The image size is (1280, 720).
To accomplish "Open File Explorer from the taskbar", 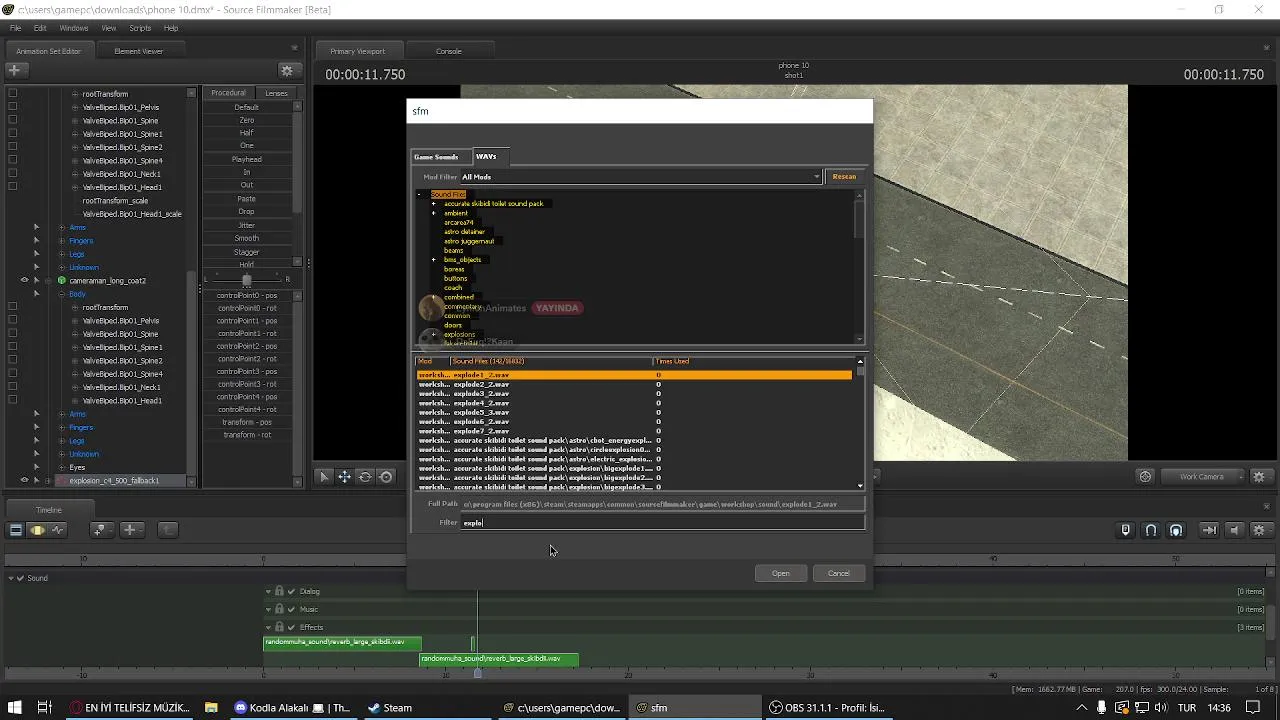I will coord(211,707).
